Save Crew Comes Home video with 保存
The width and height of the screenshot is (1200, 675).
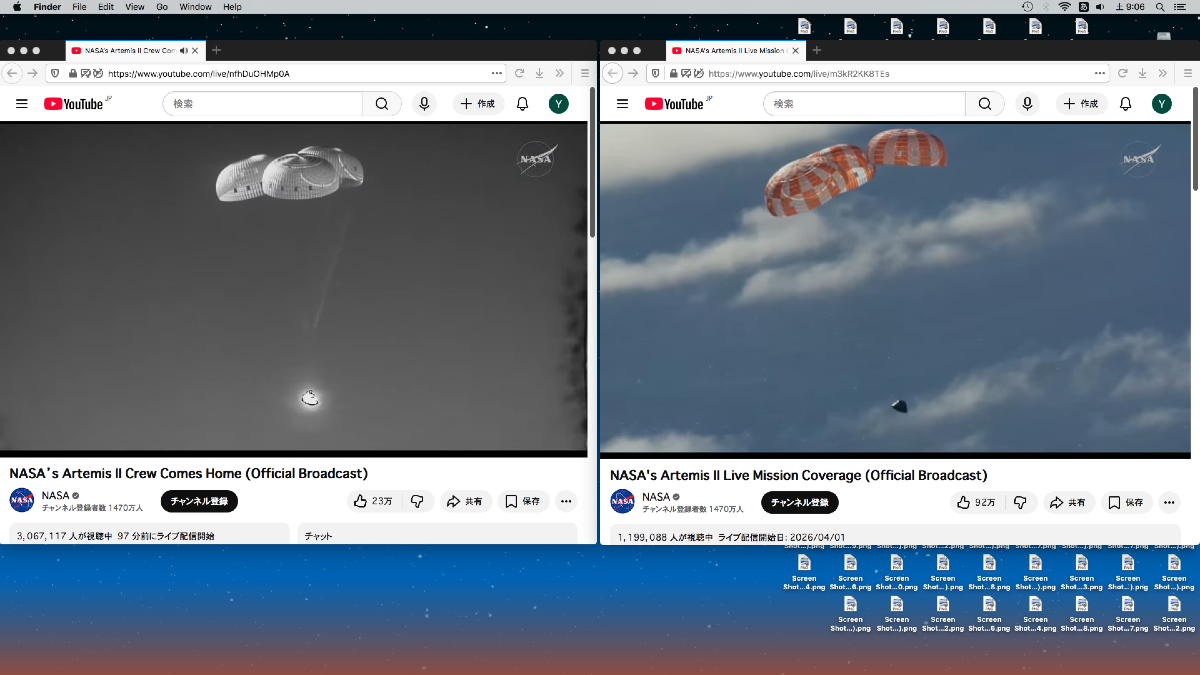tap(523, 501)
